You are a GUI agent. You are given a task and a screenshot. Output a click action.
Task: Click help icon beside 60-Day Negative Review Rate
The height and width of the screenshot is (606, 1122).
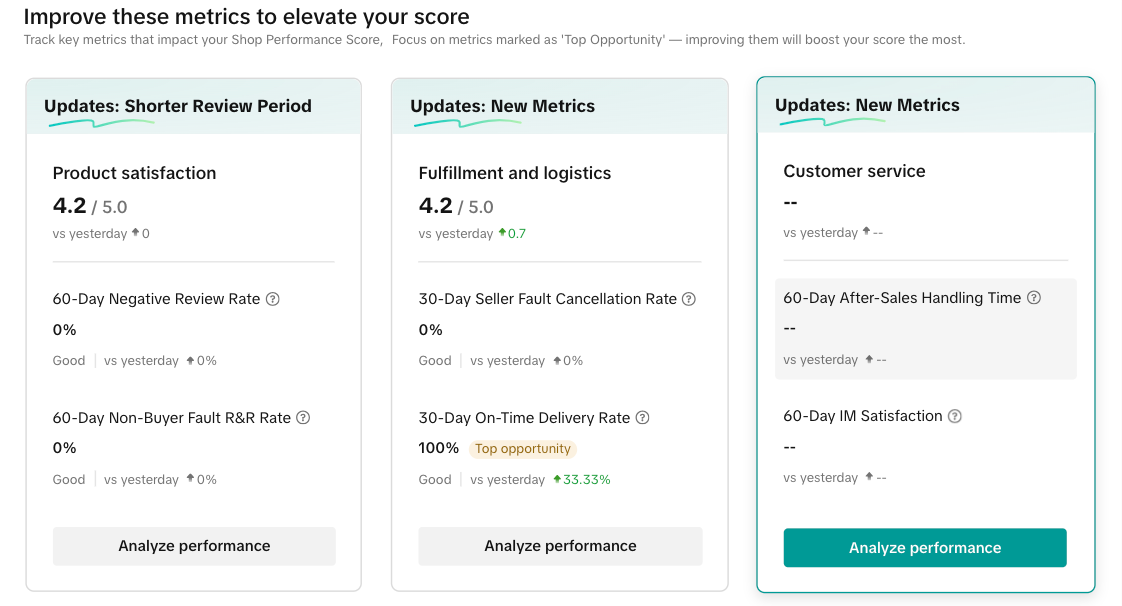[273, 299]
